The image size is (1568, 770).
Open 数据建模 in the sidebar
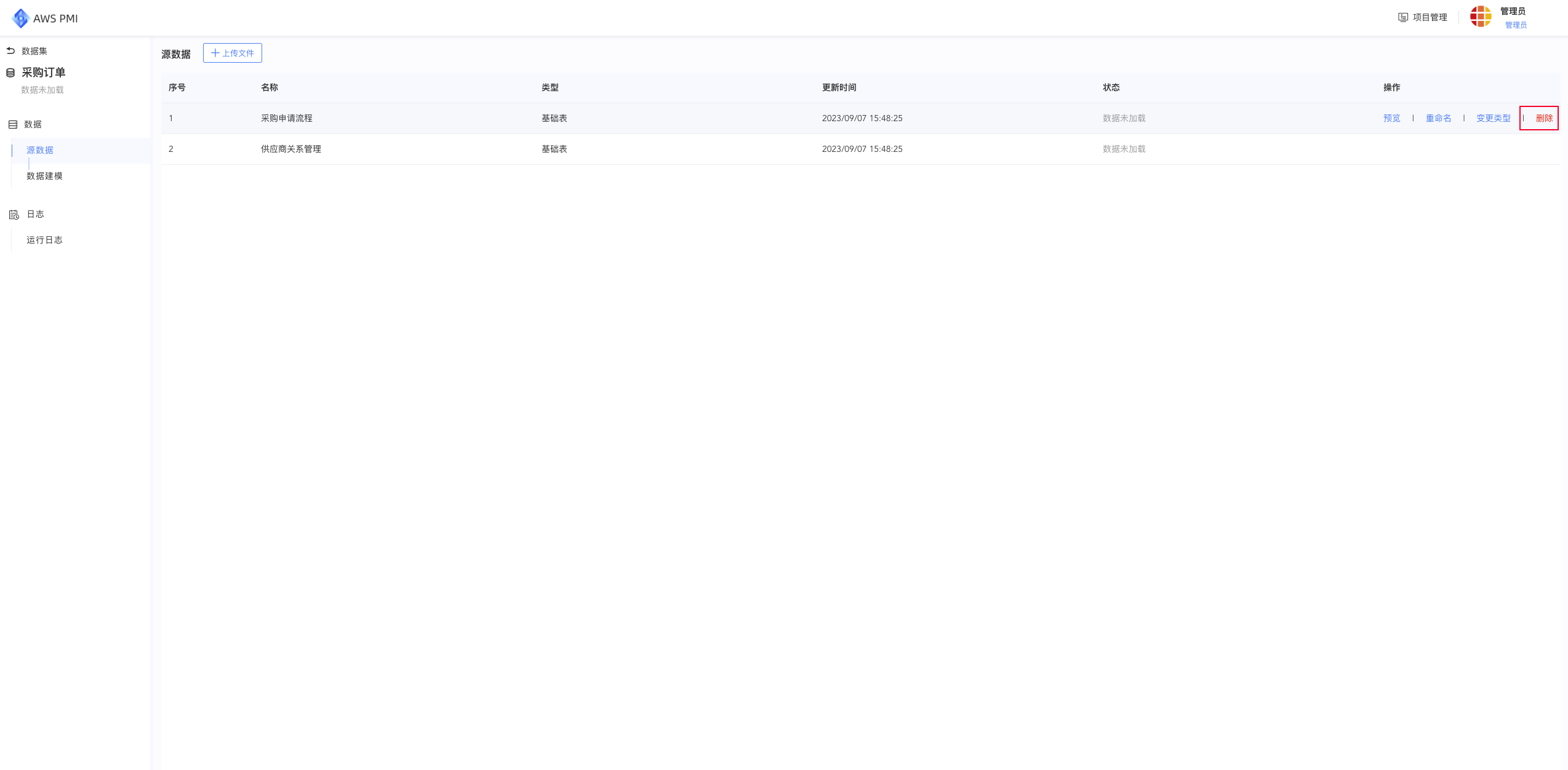coord(44,176)
